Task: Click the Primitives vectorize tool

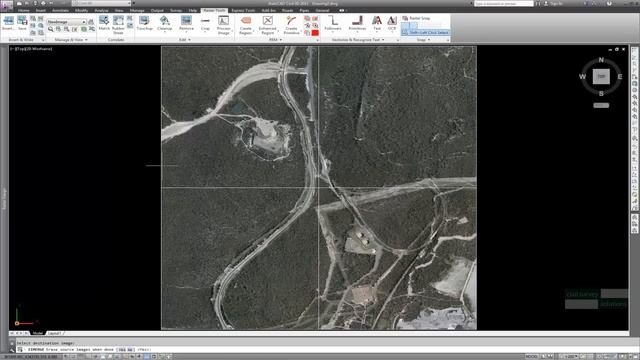Action: (x=357, y=23)
